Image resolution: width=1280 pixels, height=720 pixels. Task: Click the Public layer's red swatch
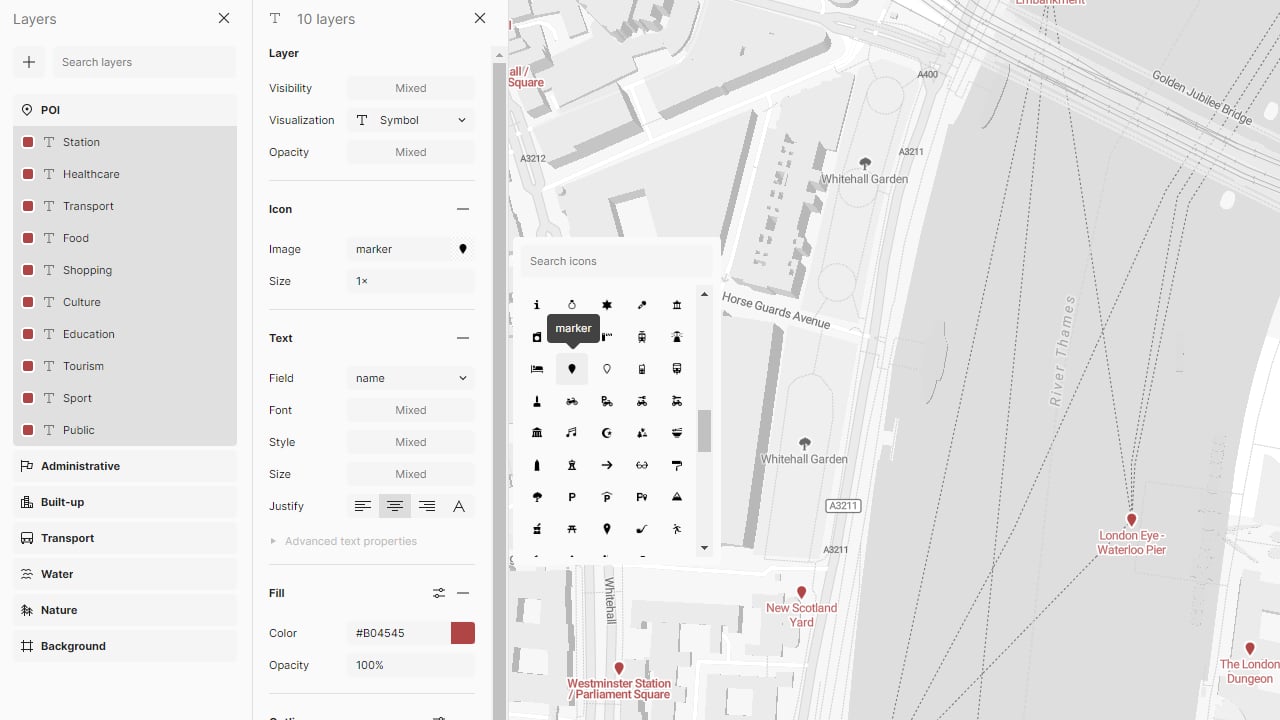pos(28,430)
